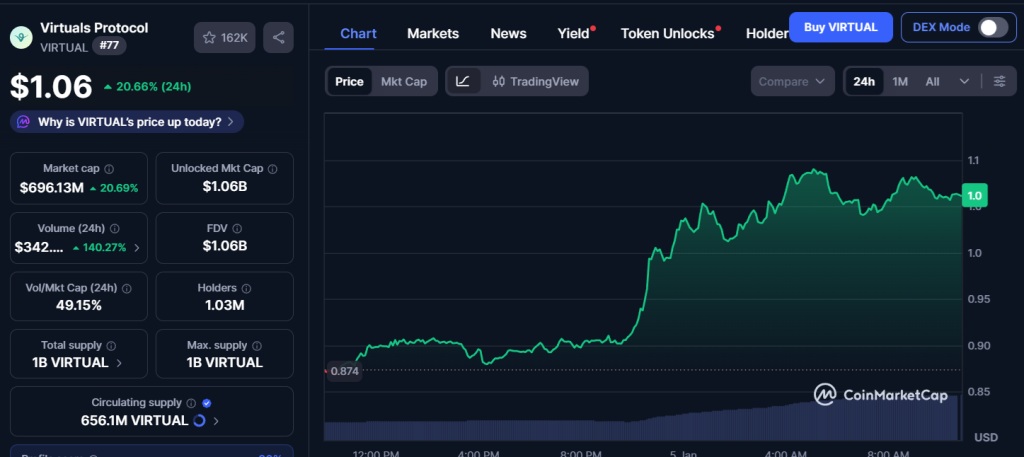Expand more time range options chevron
The image size is (1024, 457).
964,81
